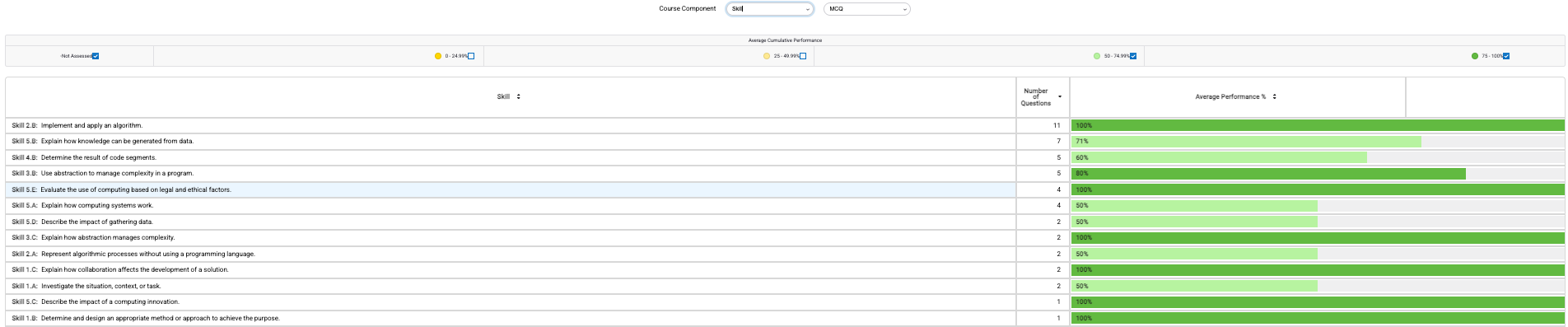The image size is (1568, 327).
Task: Select the Skill 2.B Implement and apply an algorithm row
Action: (x=511, y=126)
